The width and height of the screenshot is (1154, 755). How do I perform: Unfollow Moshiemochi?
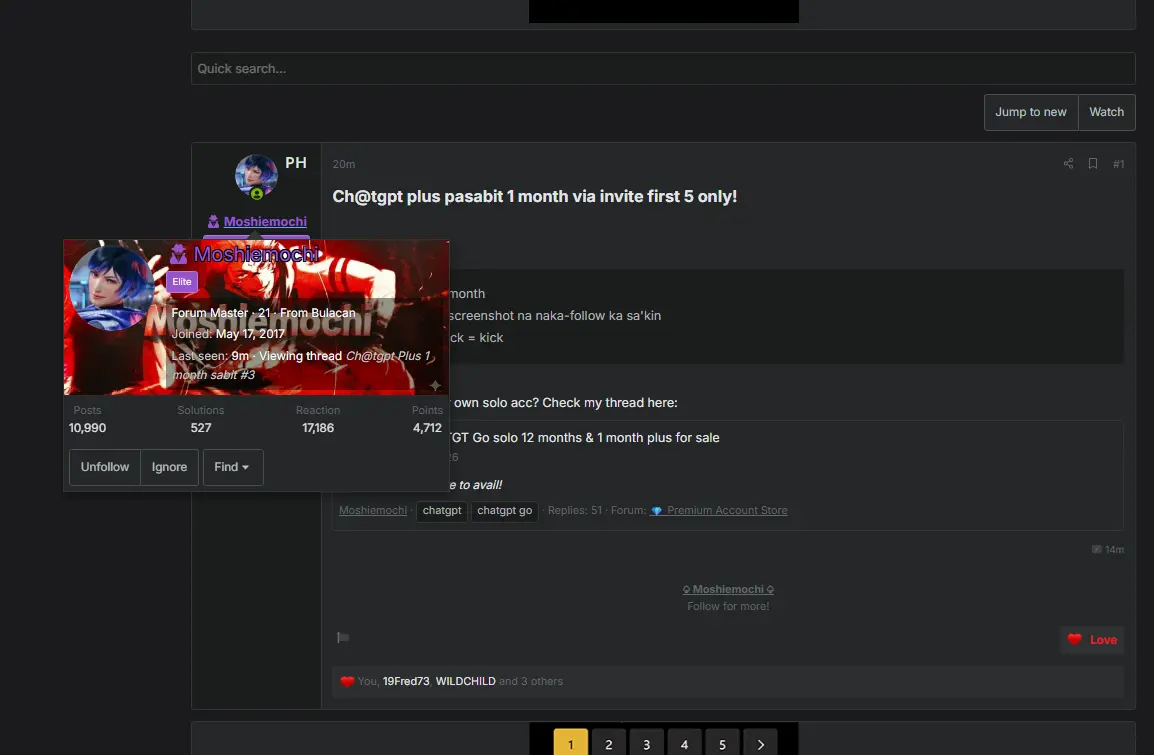tap(105, 467)
